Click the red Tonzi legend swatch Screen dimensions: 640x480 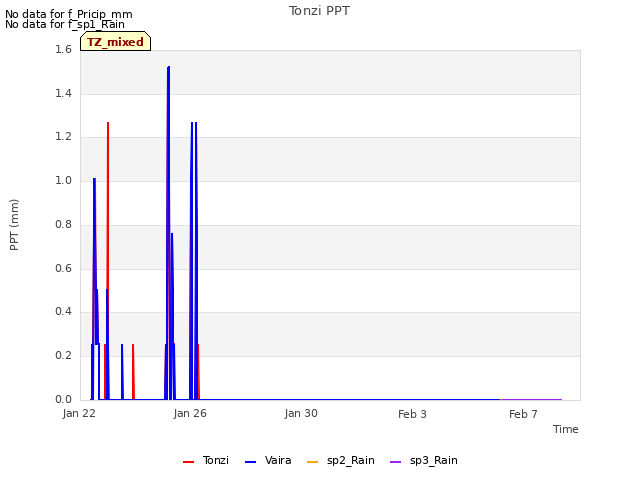(189, 462)
